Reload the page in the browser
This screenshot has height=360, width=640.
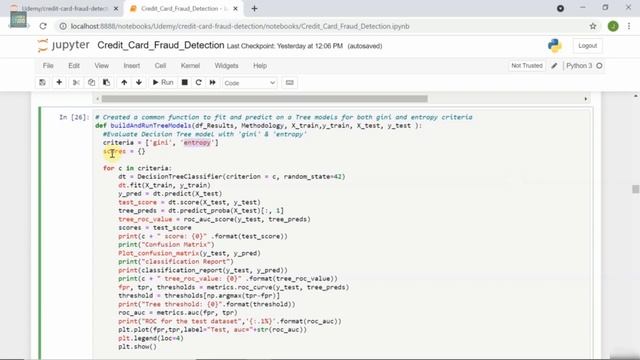click(43, 26)
